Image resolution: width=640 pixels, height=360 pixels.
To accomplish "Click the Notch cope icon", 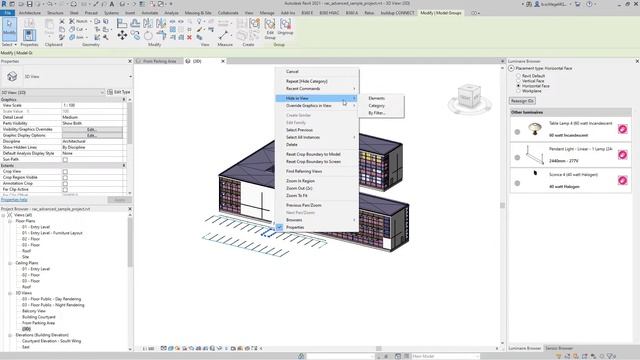I will click(72, 21).
